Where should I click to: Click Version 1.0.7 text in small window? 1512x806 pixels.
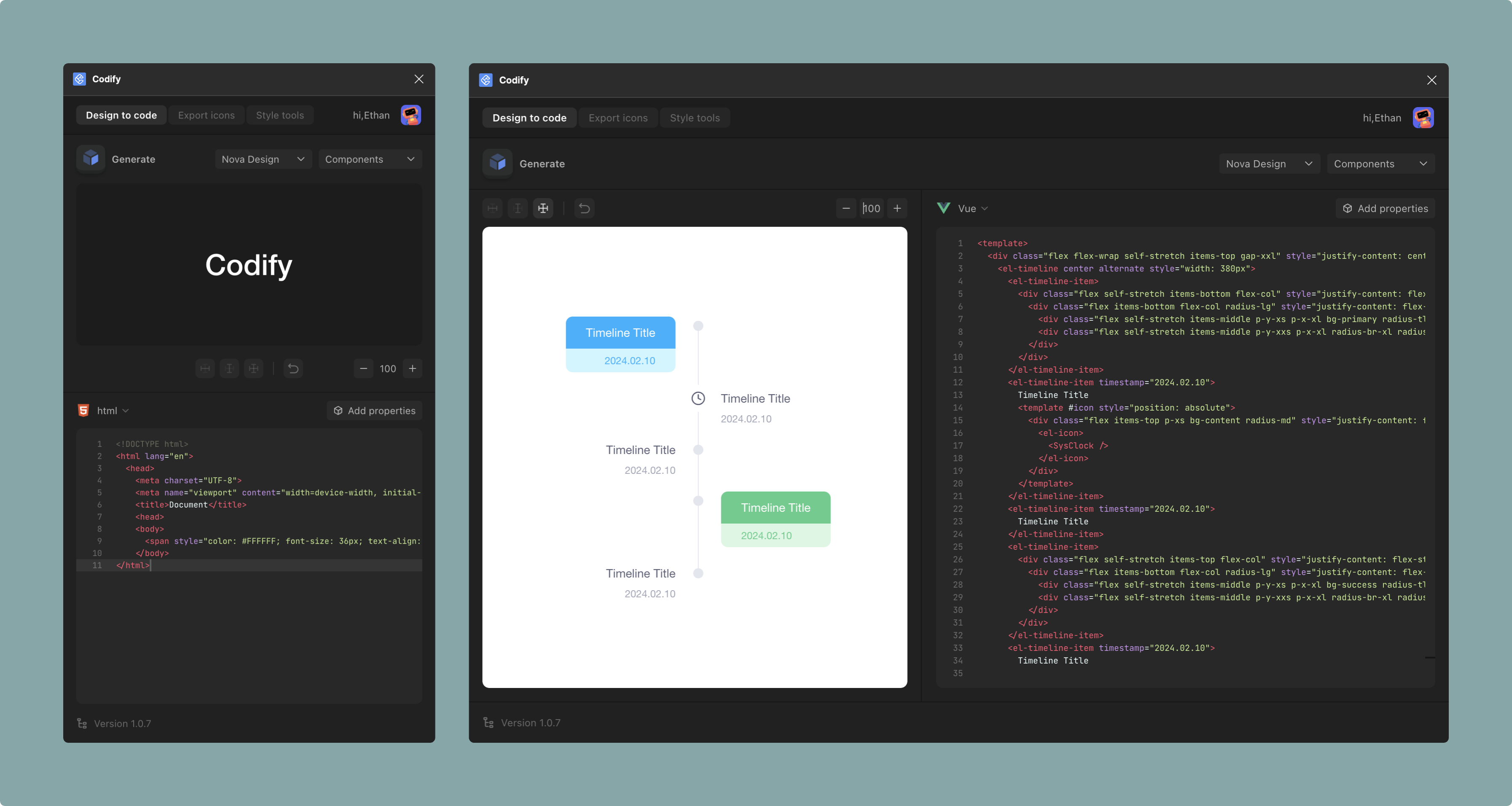tap(123, 723)
